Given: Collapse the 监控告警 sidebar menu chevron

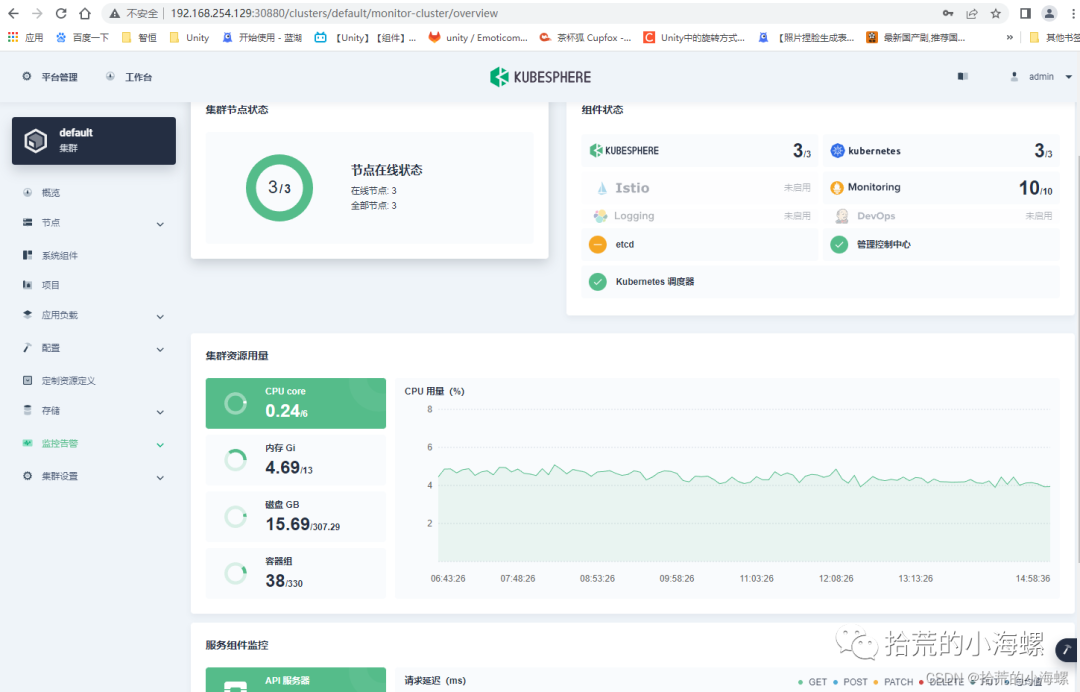Looking at the screenshot, I should point(160,445).
